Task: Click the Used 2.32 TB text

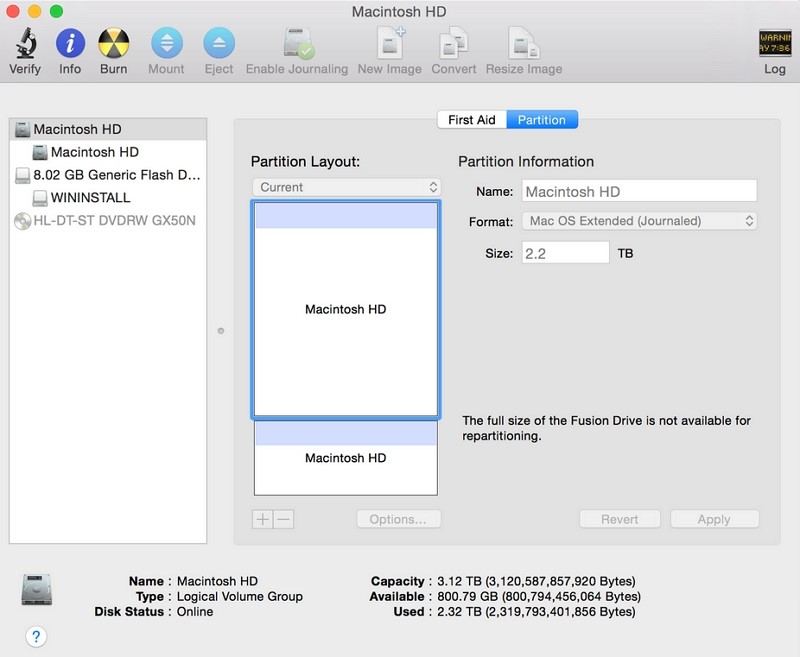Action: coord(536,612)
